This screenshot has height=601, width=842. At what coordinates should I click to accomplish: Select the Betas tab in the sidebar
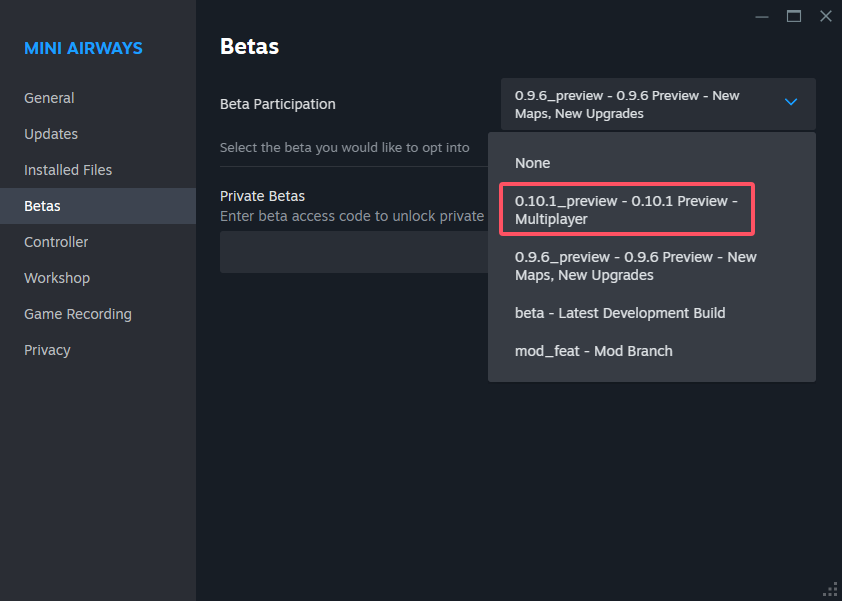click(x=41, y=206)
